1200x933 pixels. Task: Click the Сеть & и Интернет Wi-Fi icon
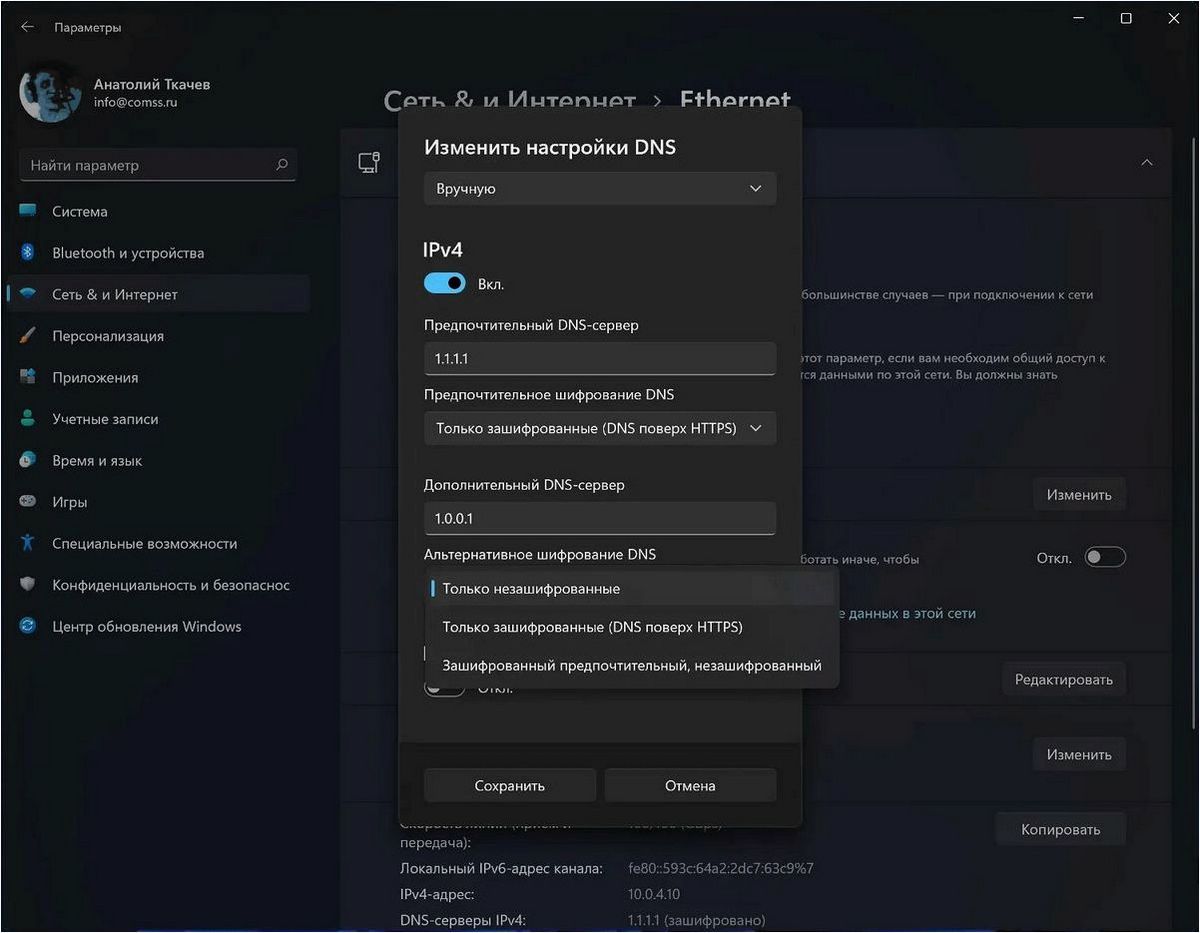(28, 295)
